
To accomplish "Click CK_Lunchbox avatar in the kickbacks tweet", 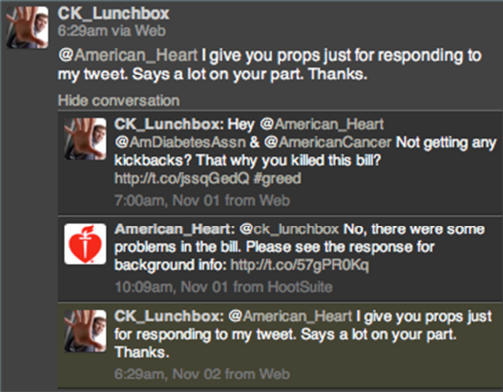I will click(85, 139).
